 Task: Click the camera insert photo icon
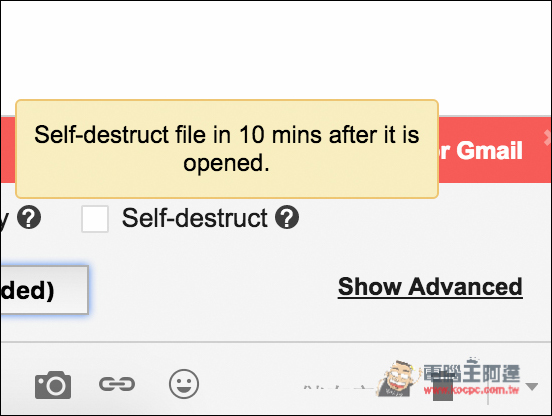[x=53, y=385]
